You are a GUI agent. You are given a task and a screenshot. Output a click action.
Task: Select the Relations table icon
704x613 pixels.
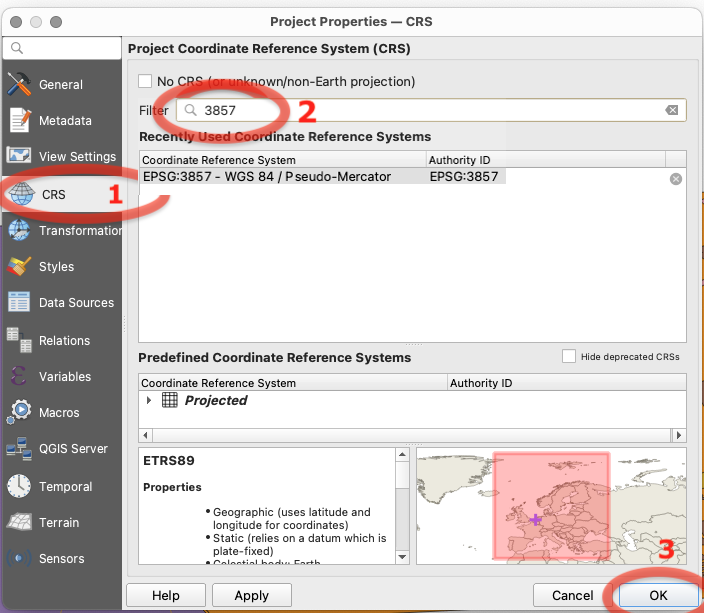(19, 341)
